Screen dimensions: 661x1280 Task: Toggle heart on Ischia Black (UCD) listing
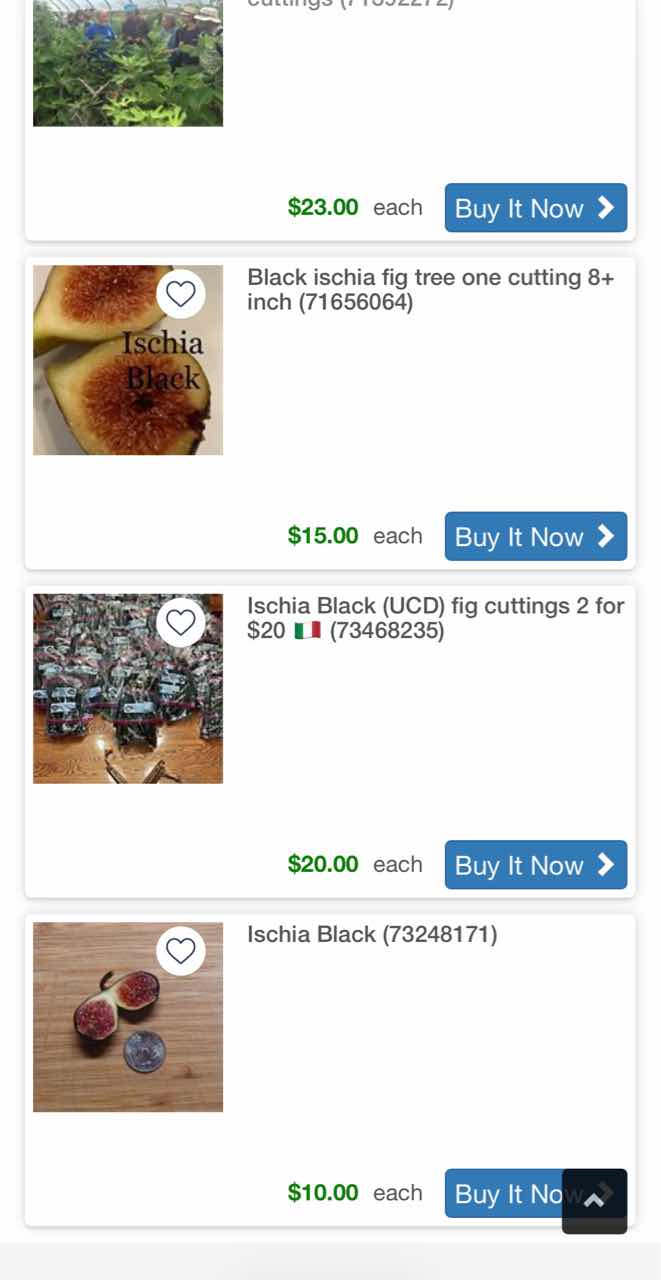pos(181,623)
